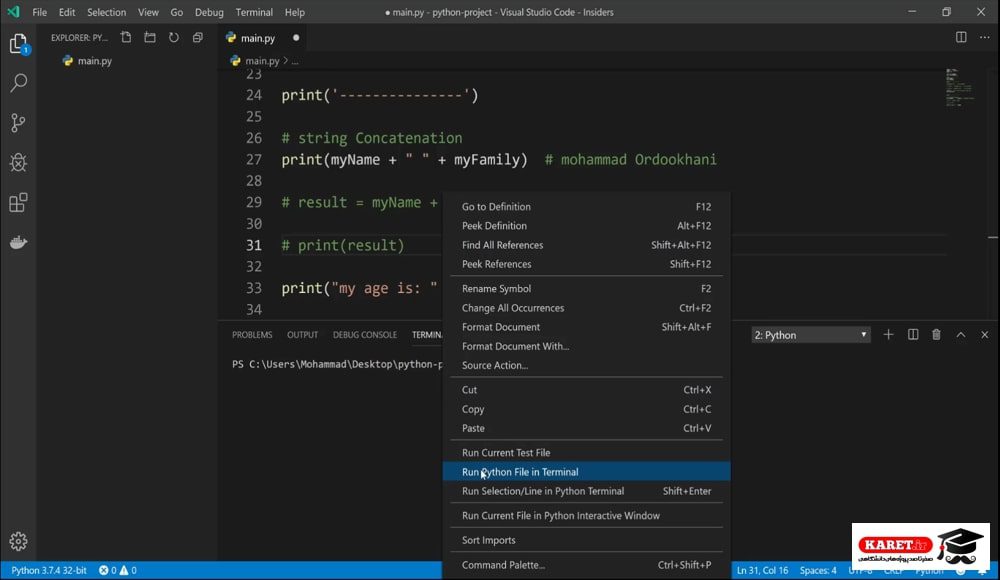The height and width of the screenshot is (580, 1000).
Task: Click the '# string Concatenation' comment line
Action: 372,138
